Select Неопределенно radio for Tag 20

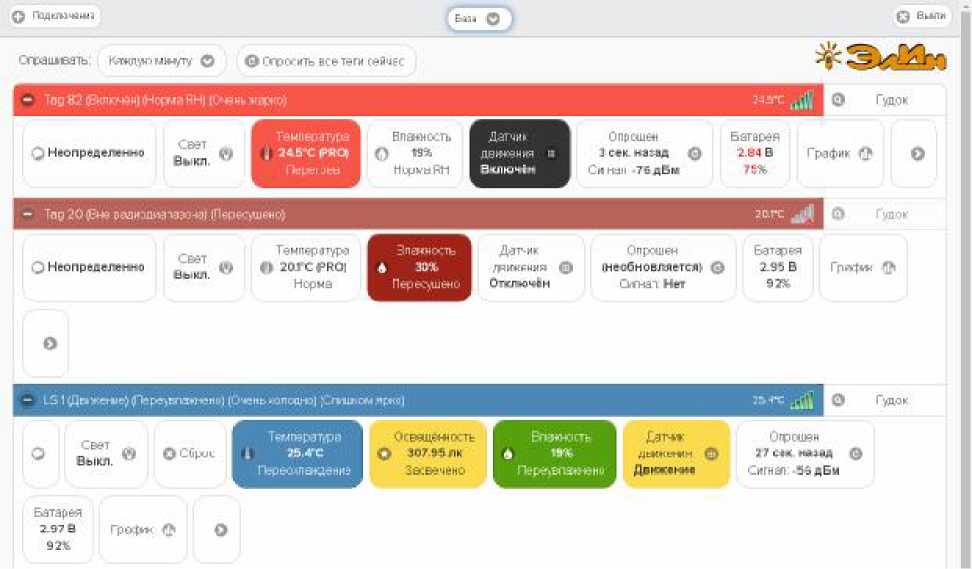[x=89, y=267]
